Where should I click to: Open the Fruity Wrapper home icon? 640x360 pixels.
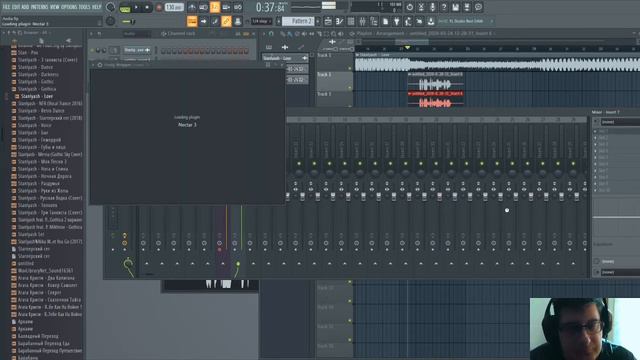100,64
